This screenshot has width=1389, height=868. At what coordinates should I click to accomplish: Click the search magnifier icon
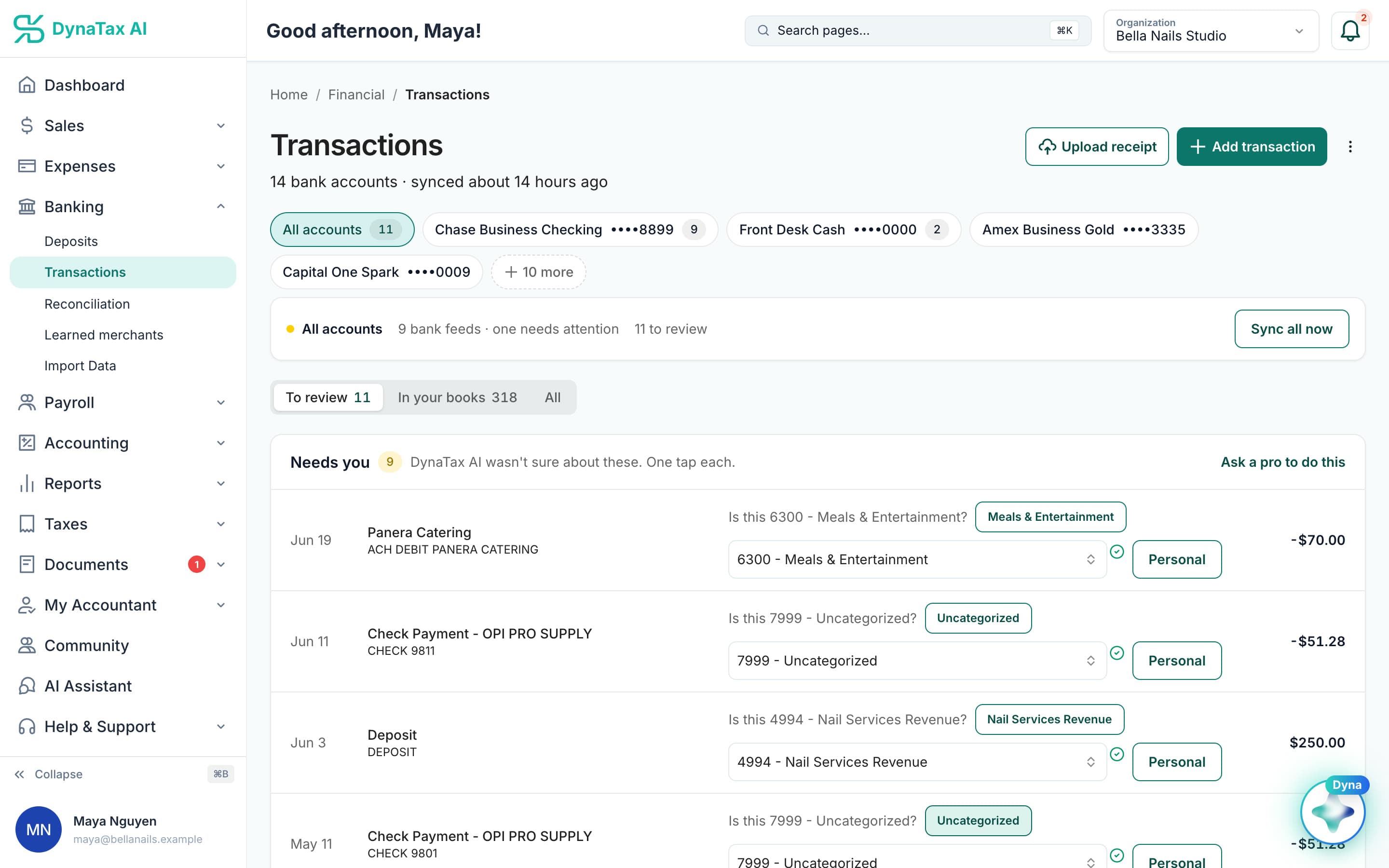(x=763, y=30)
